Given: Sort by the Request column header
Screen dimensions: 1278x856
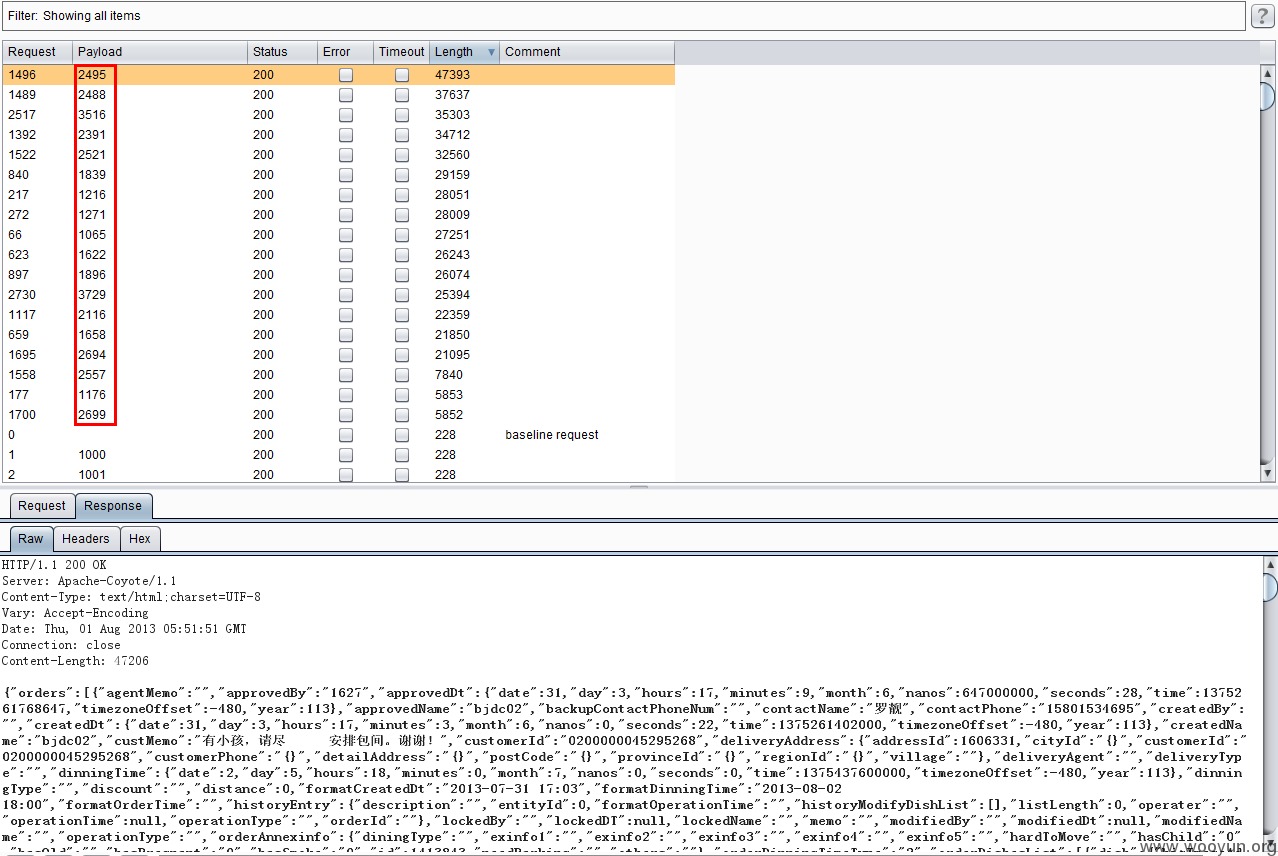Looking at the screenshot, I should coord(38,52).
